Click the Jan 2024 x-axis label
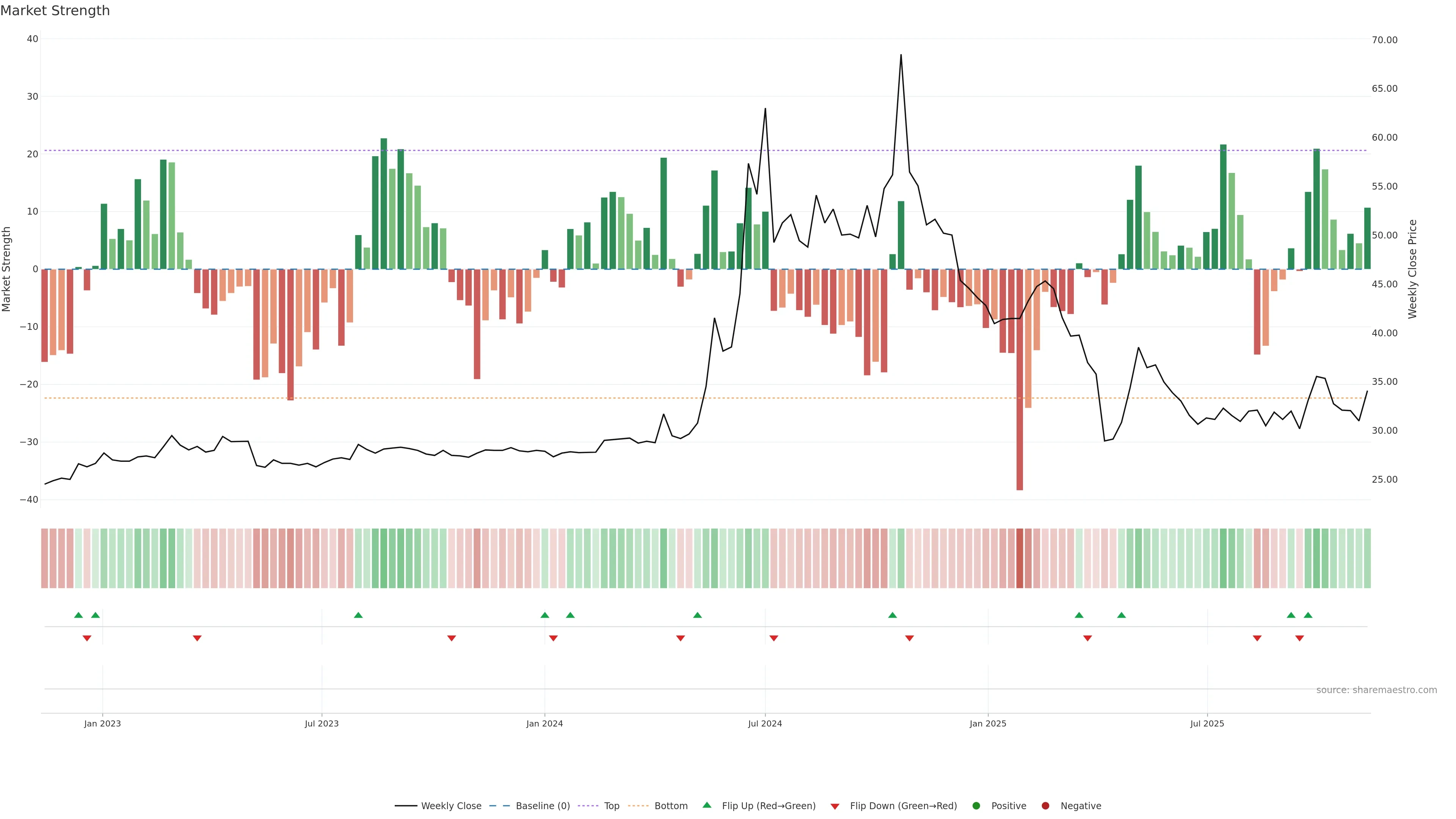This screenshot has width=1456, height=819. [x=544, y=724]
